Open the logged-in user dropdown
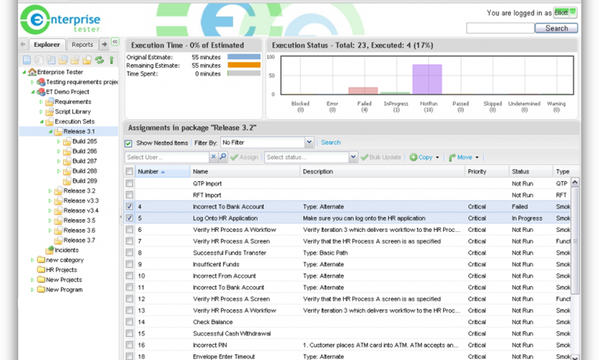The width and height of the screenshot is (600, 360). 565,13
